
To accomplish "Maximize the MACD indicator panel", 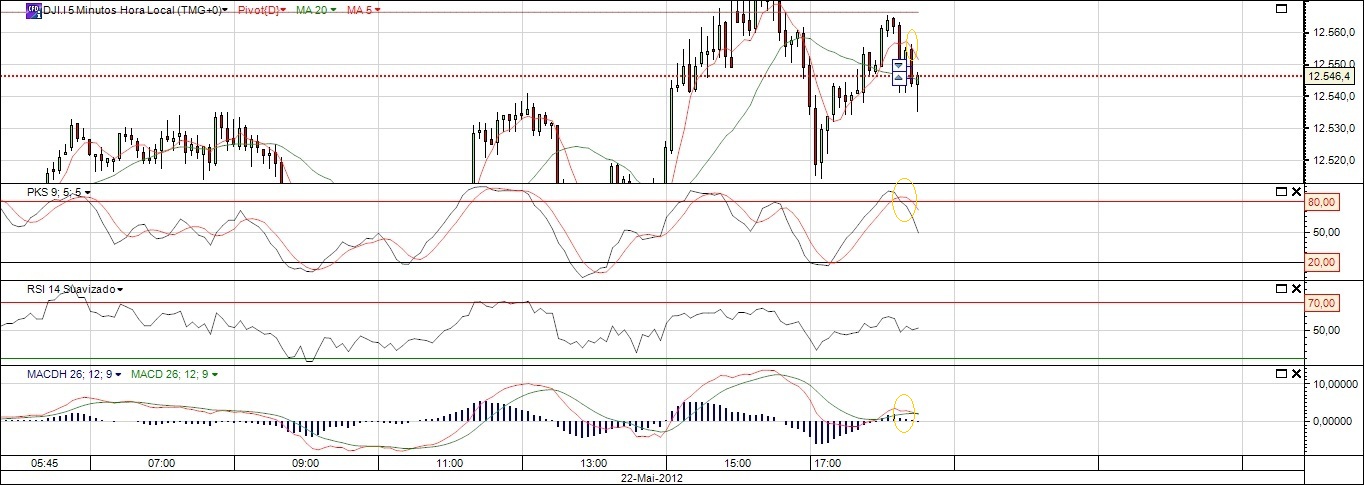I will click(x=1281, y=374).
